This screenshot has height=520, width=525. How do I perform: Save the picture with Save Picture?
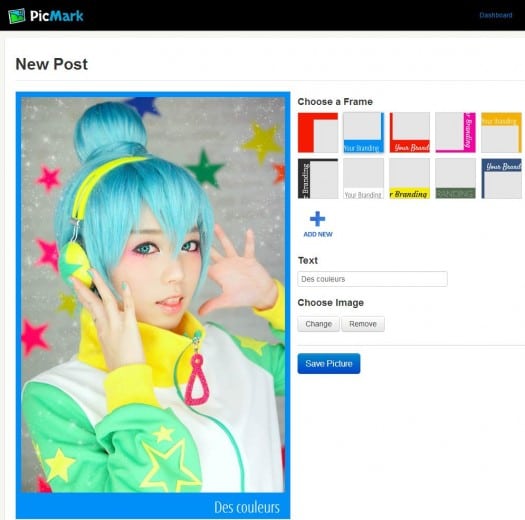point(329,364)
